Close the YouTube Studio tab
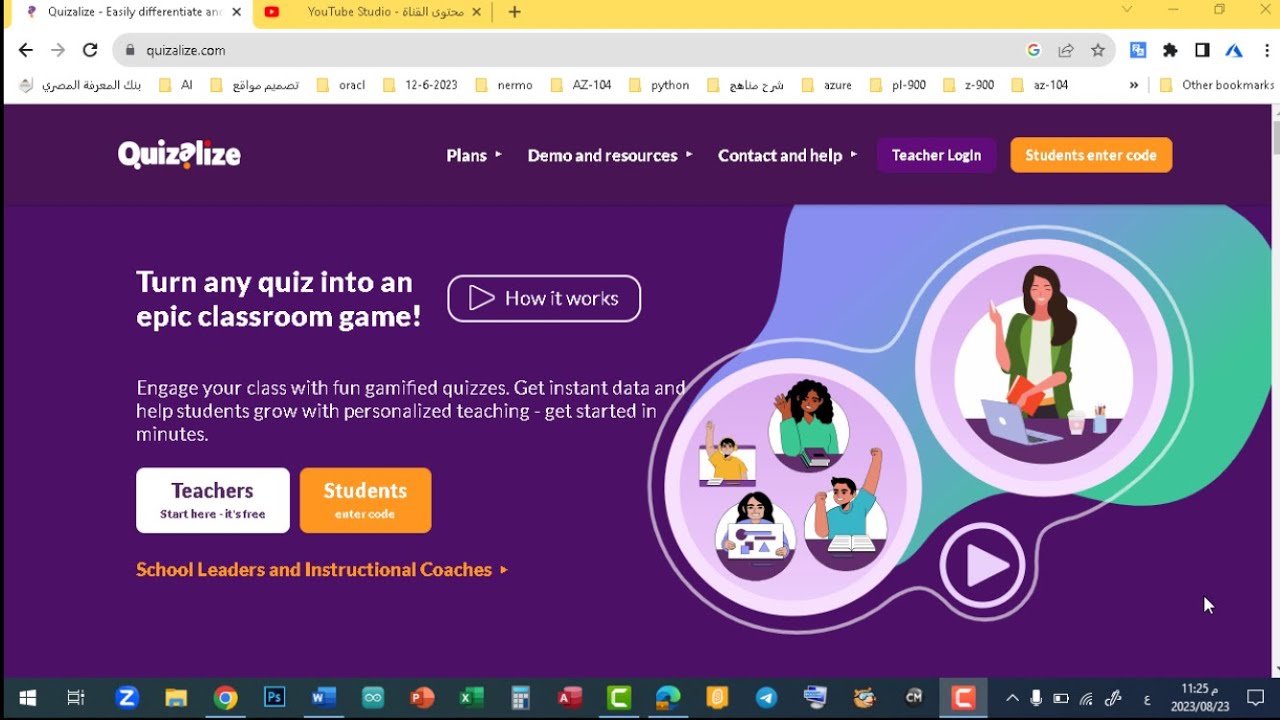Image resolution: width=1280 pixels, height=720 pixels. click(x=476, y=12)
